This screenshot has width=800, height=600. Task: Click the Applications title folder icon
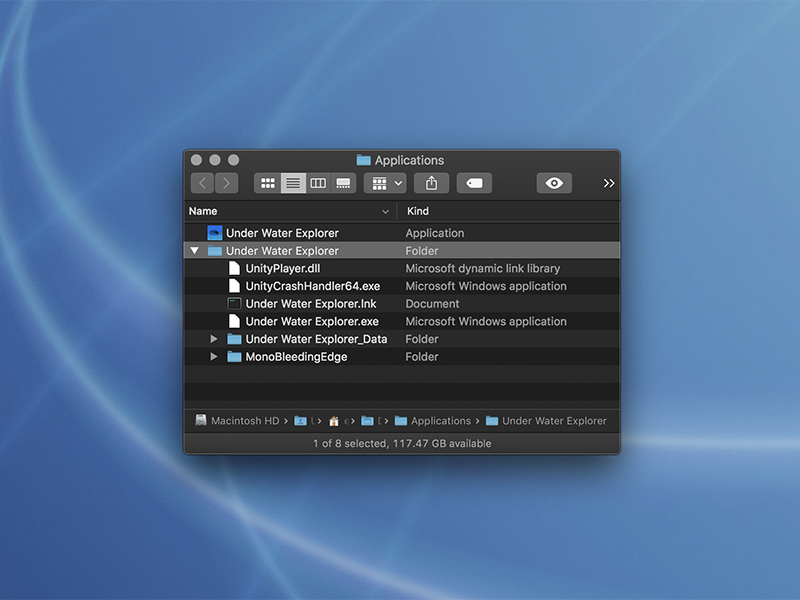pyautogui.click(x=363, y=160)
